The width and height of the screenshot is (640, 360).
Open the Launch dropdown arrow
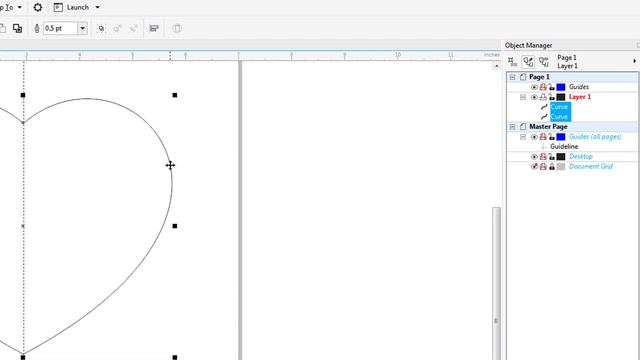98,7
